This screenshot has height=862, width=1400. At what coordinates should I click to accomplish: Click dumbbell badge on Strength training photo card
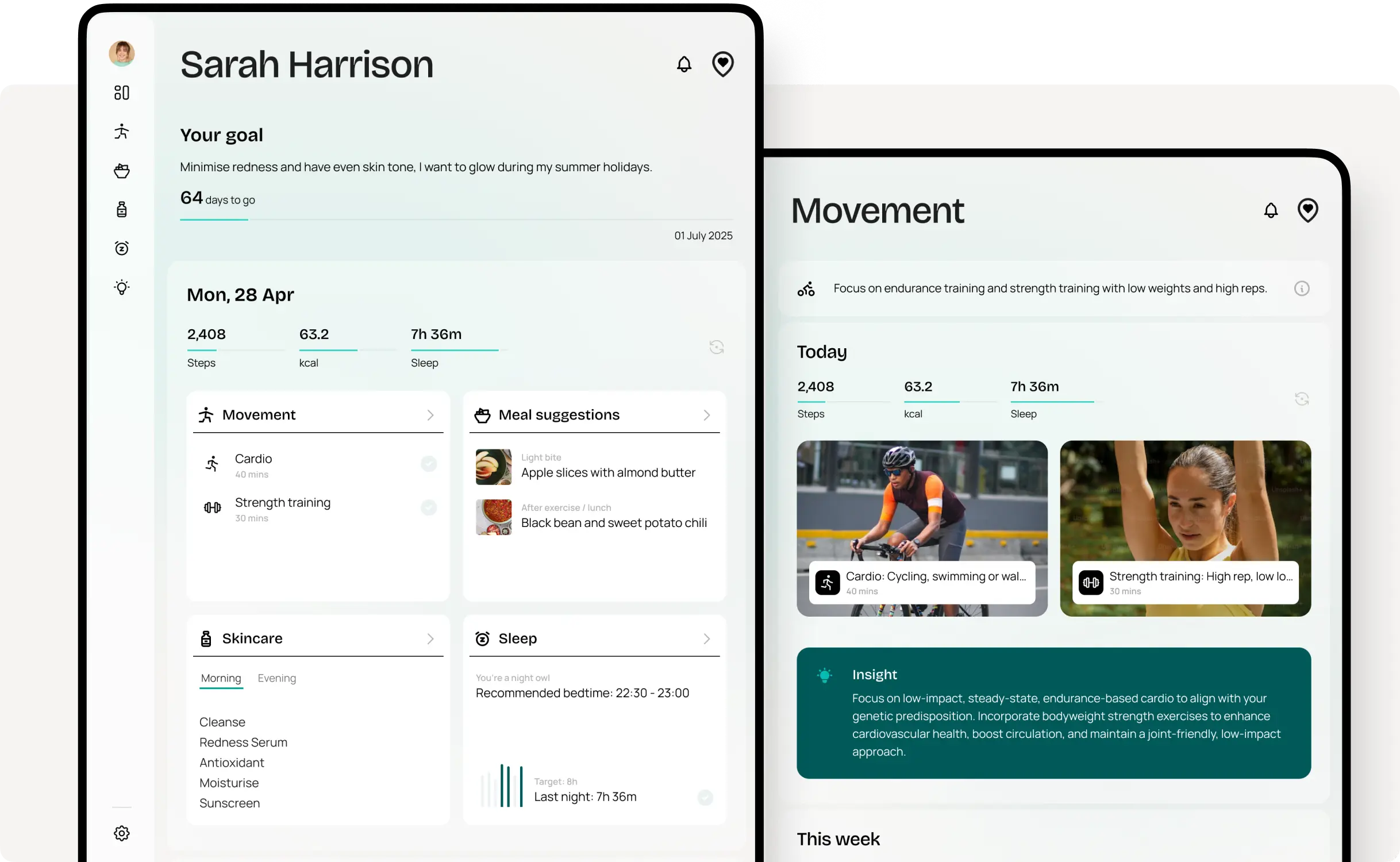click(1091, 583)
